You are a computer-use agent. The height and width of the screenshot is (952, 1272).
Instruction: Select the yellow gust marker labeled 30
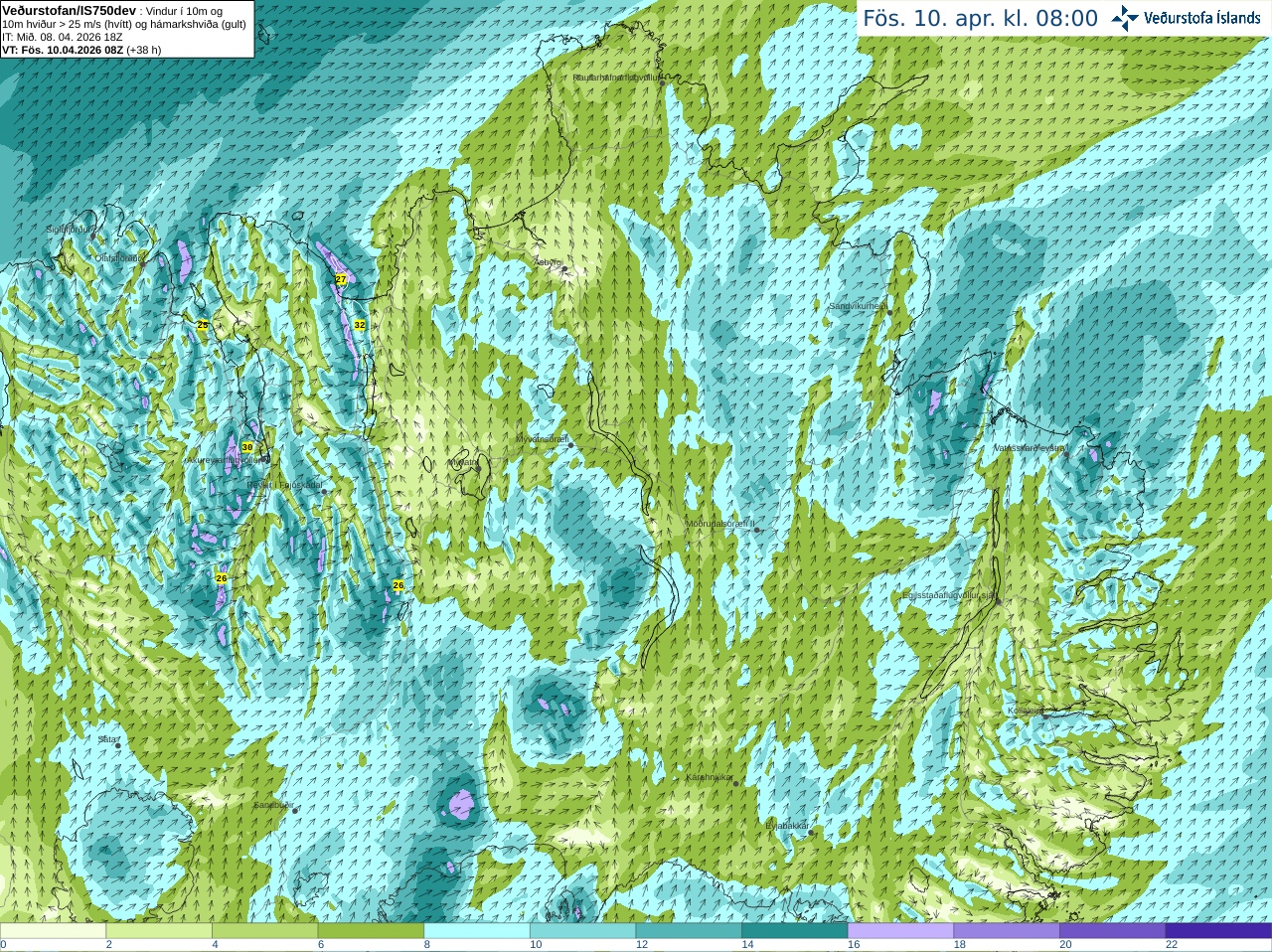[247, 447]
